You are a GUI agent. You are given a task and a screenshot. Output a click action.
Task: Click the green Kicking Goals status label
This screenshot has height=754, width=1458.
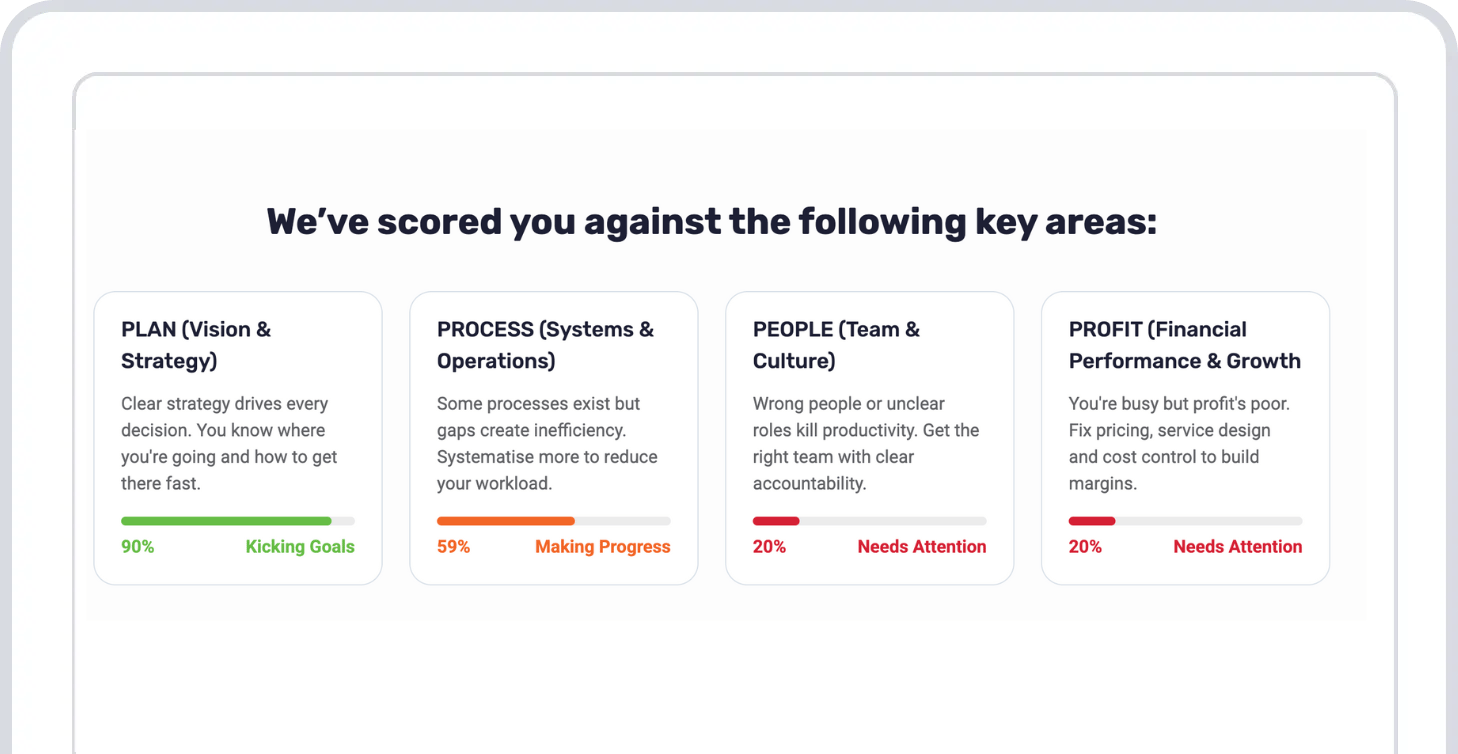(x=300, y=547)
